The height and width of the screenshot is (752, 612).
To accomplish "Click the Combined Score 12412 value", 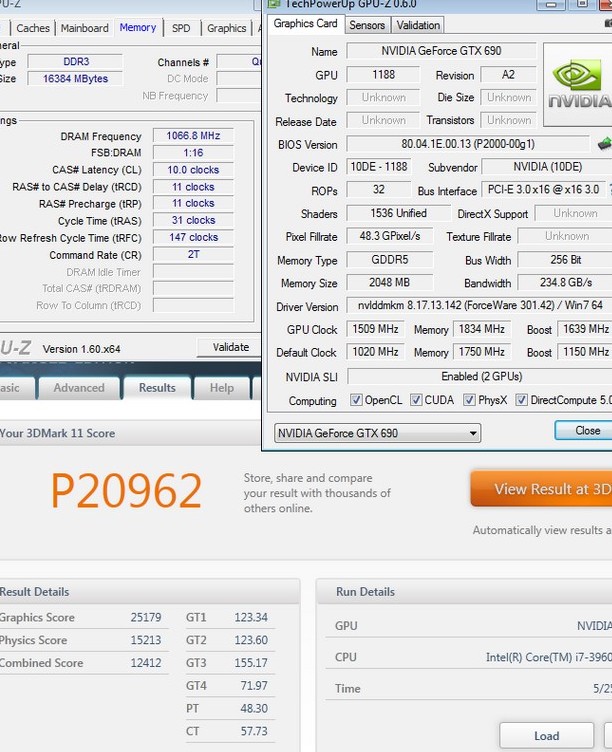I will click(x=146, y=663).
